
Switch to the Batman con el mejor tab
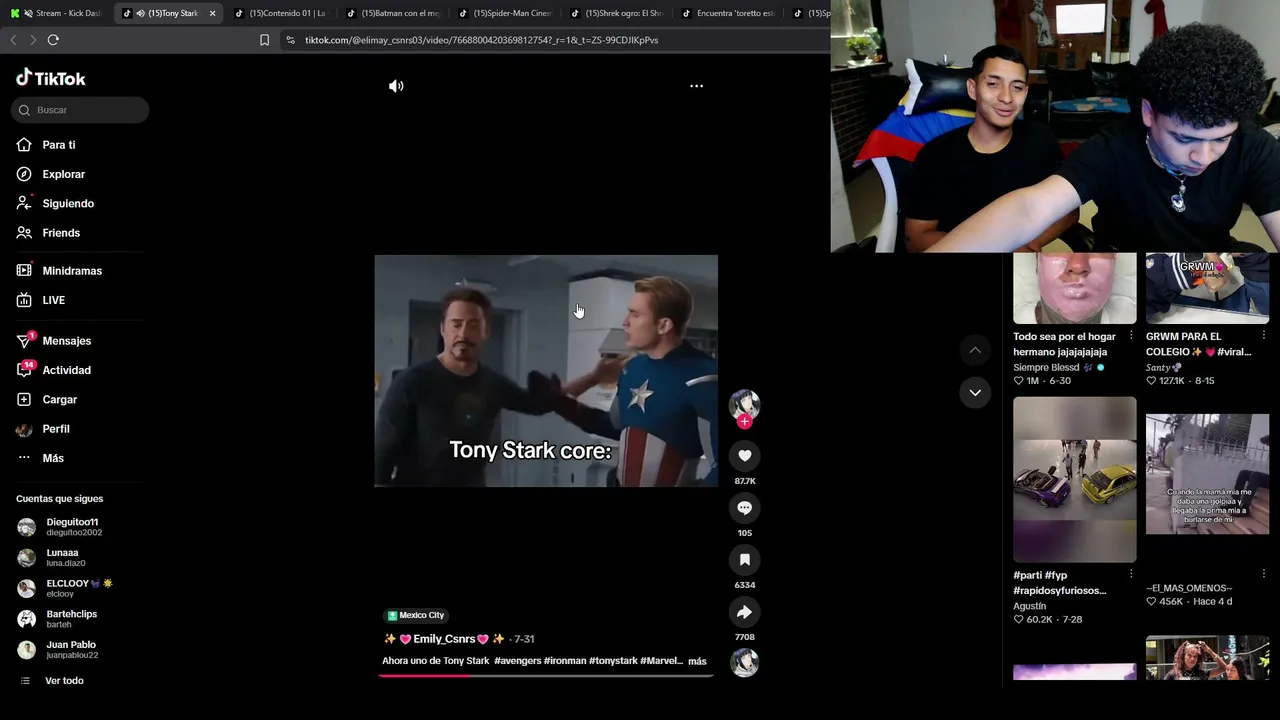pos(393,13)
